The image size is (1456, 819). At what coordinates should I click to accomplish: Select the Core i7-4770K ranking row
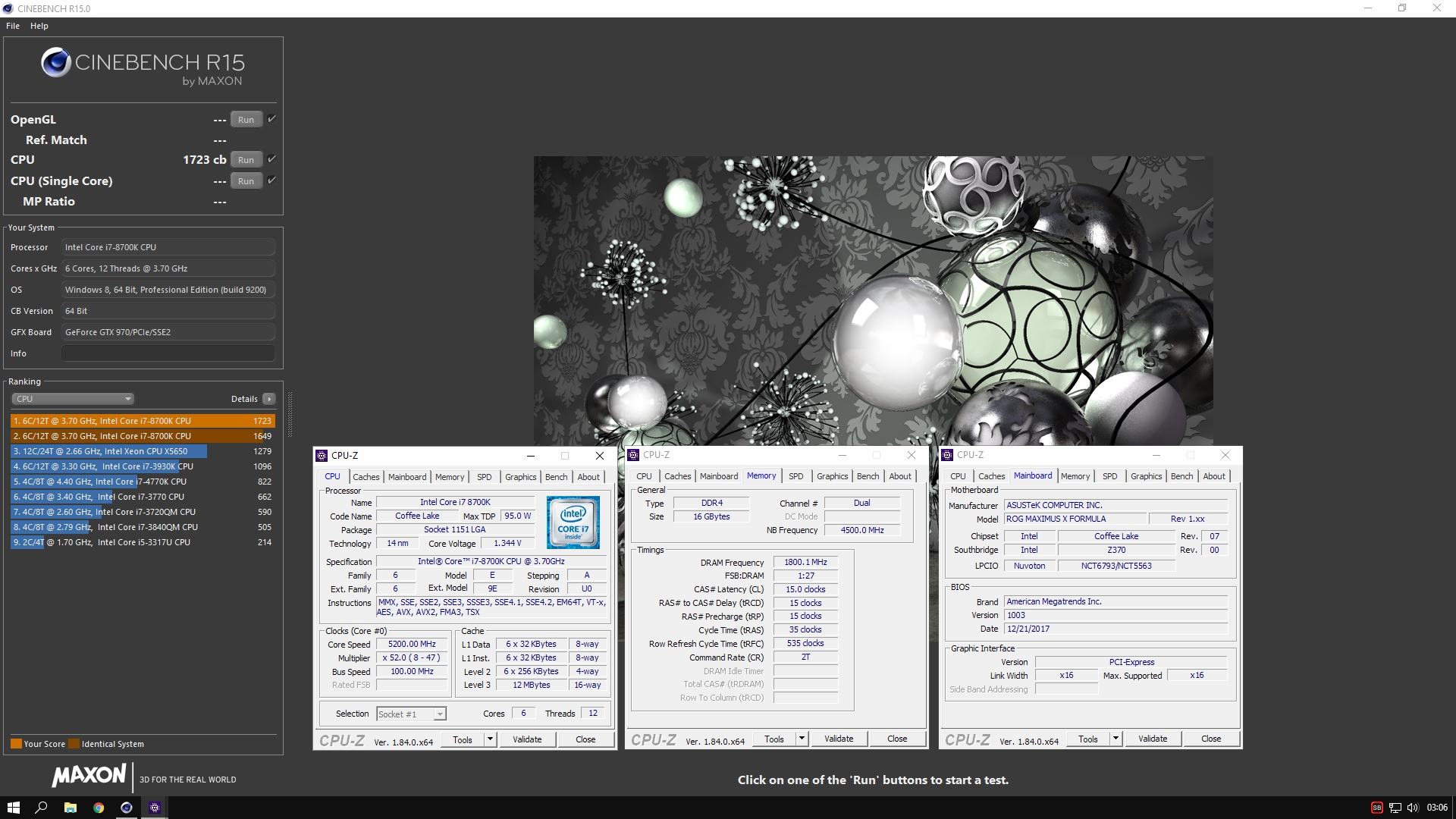[142, 482]
